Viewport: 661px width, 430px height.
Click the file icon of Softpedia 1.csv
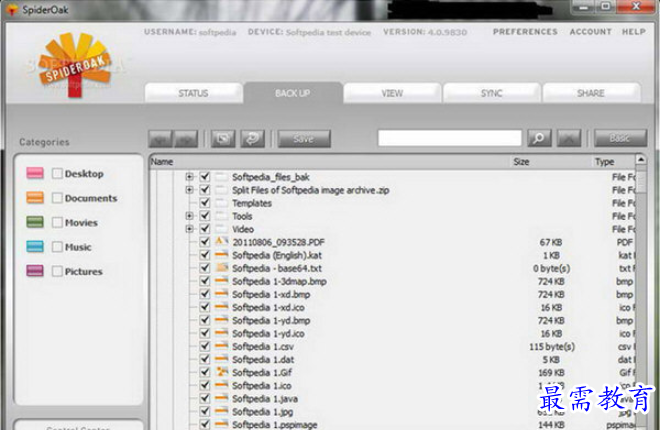click(222, 346)
